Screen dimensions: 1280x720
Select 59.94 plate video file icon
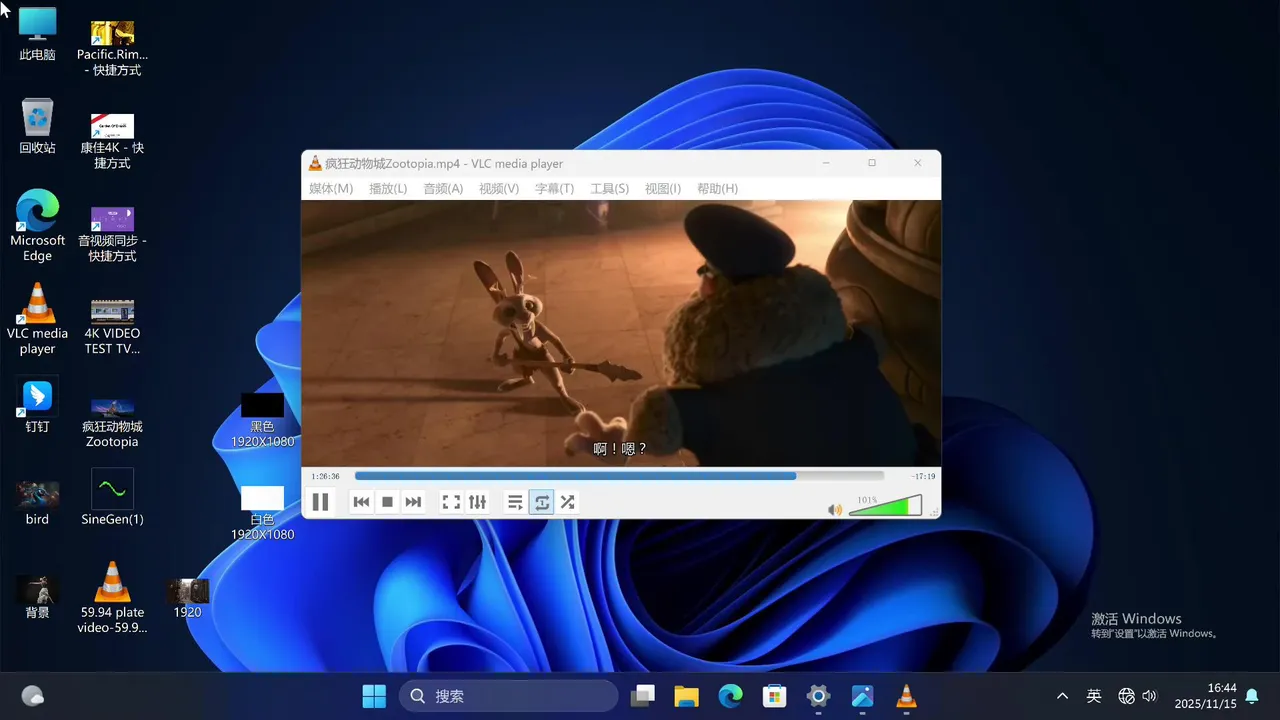point(112,597)
